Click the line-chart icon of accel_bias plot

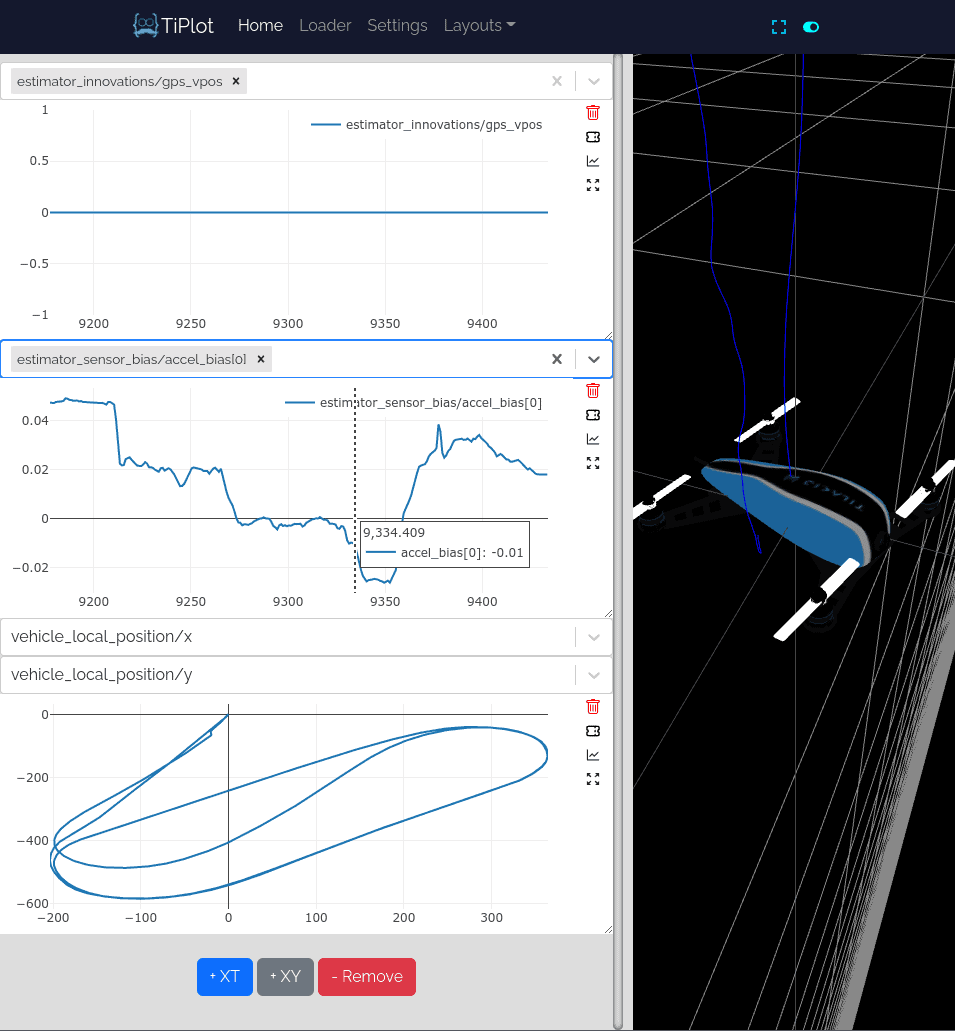pos(593,439)
